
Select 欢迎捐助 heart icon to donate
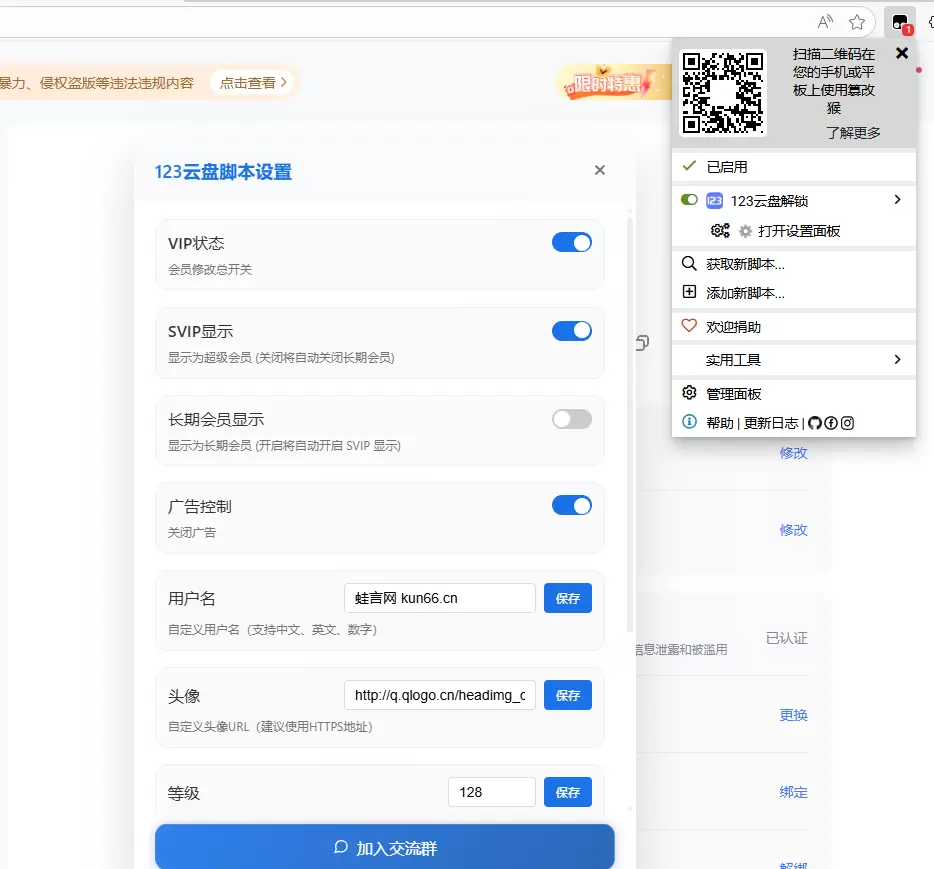(689, 325)
